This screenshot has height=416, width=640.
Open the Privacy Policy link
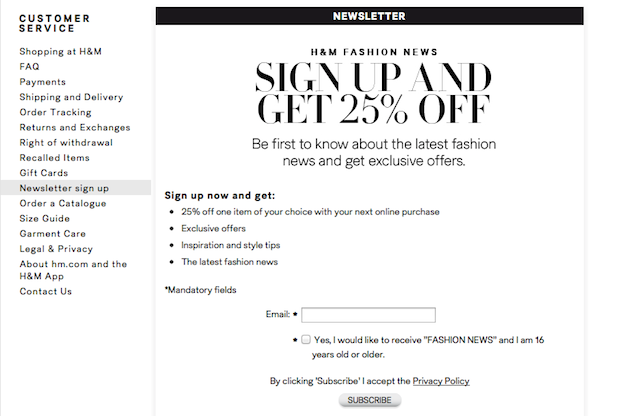tap(441, 381)
